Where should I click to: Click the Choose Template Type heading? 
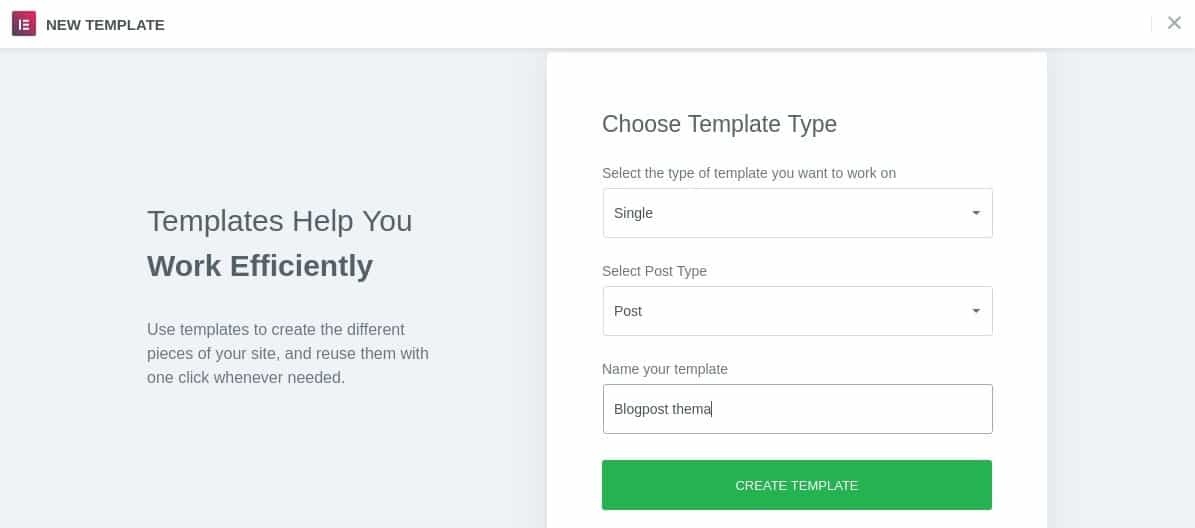pyautogui.click(x=719, y=123)
